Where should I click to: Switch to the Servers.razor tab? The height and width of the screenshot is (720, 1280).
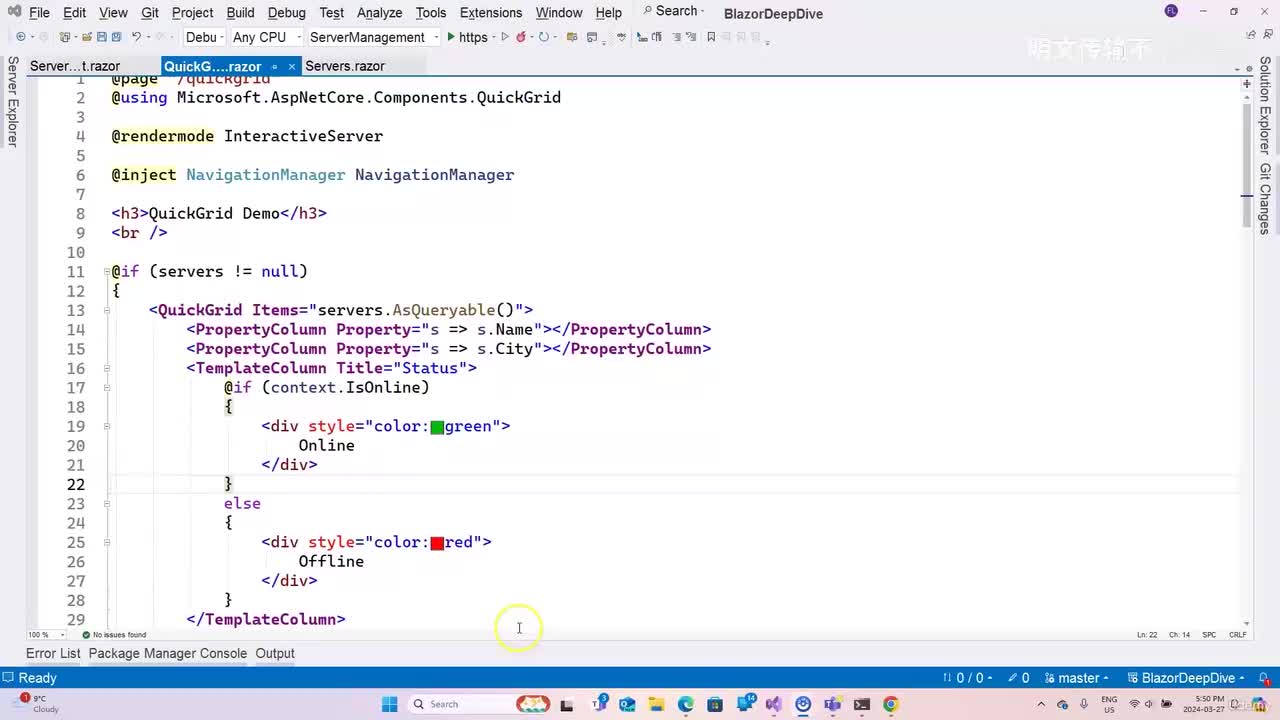(x=345, y=66)
